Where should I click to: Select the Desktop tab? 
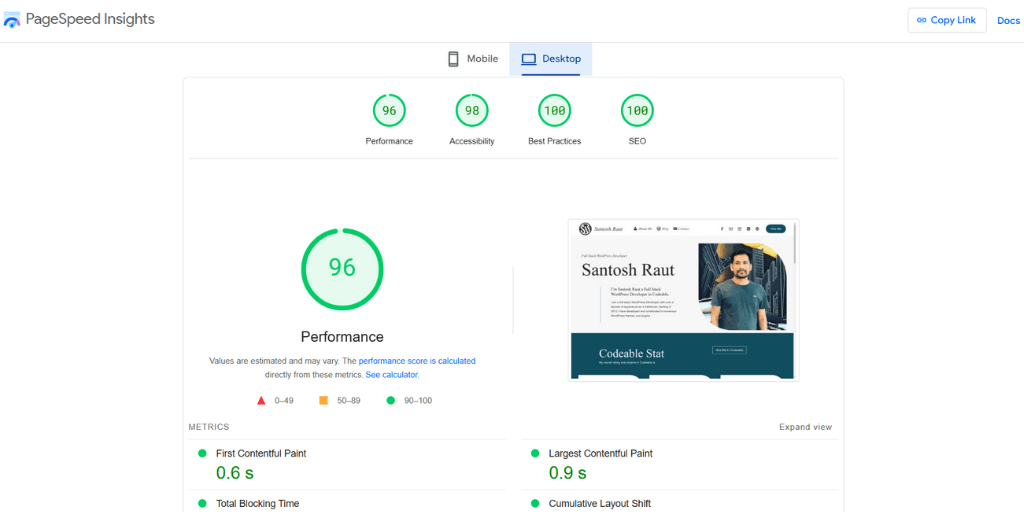(551, 59)
